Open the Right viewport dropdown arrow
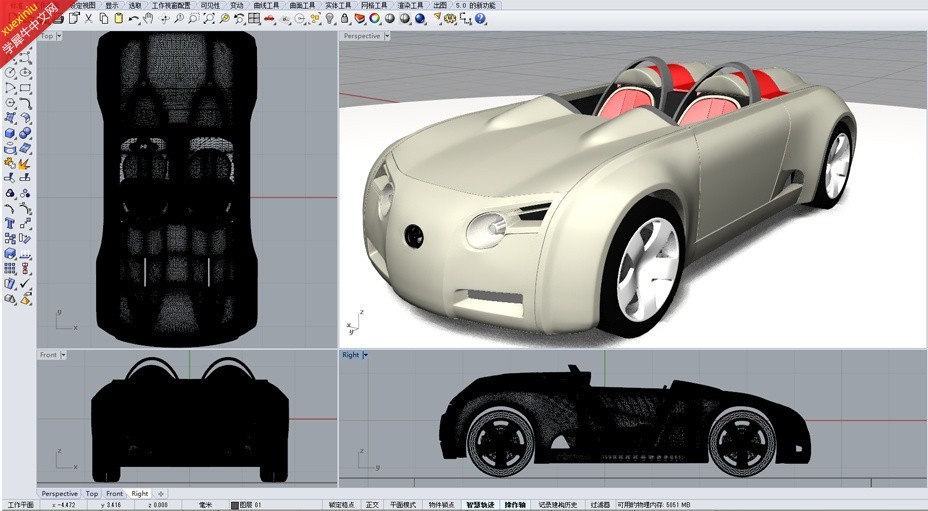Image resolution: width=928 pixels, height=511 pixels. point(365,355)
